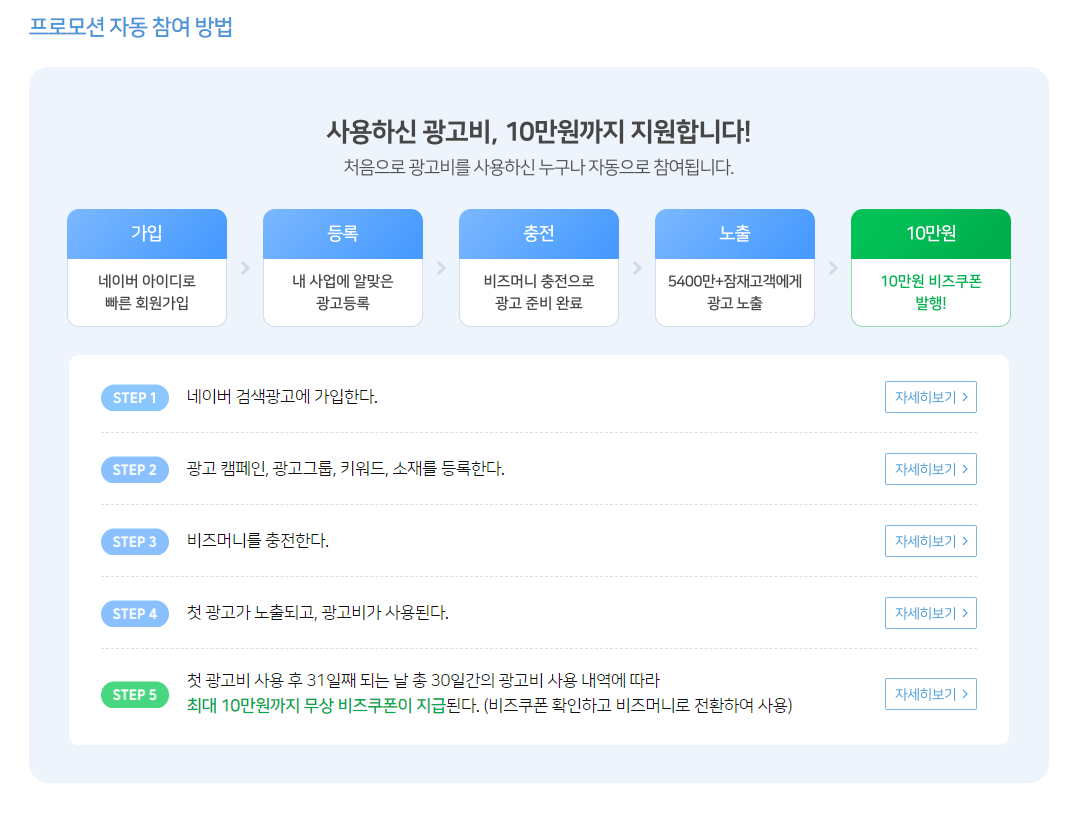Click text 네이버 검색광고에 가입한다.
Screen dimensions: 1075x814
tap(282, 396)
